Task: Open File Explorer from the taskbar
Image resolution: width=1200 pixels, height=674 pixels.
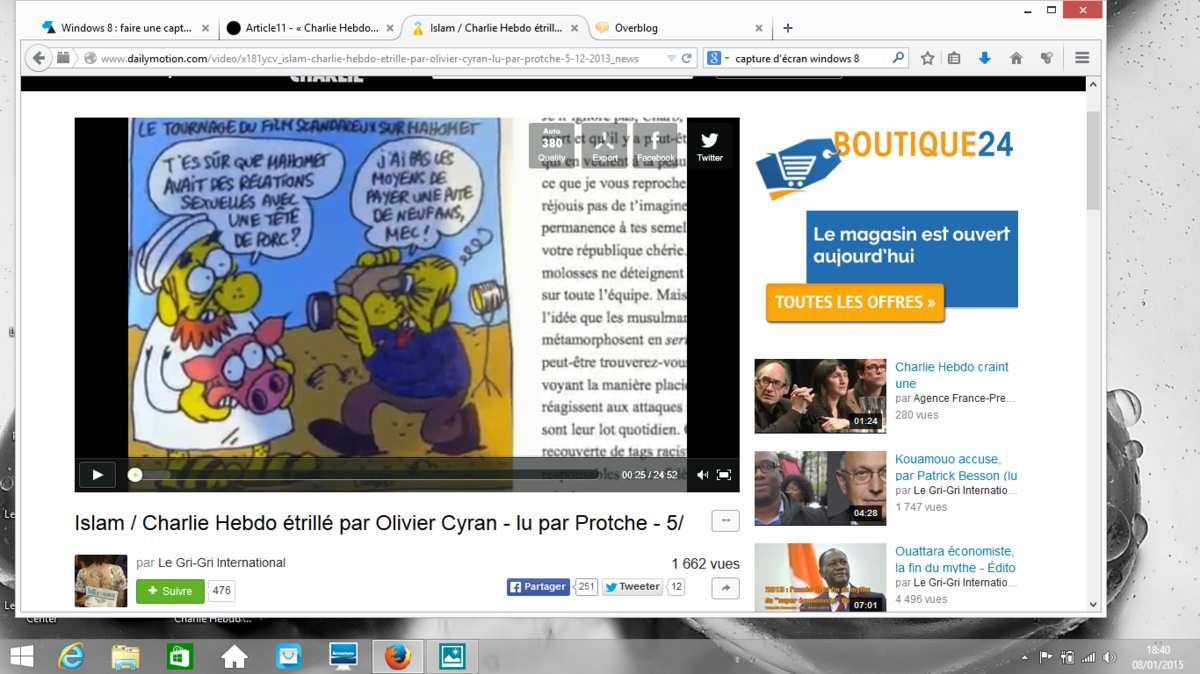Action: [x=126, y=656]
